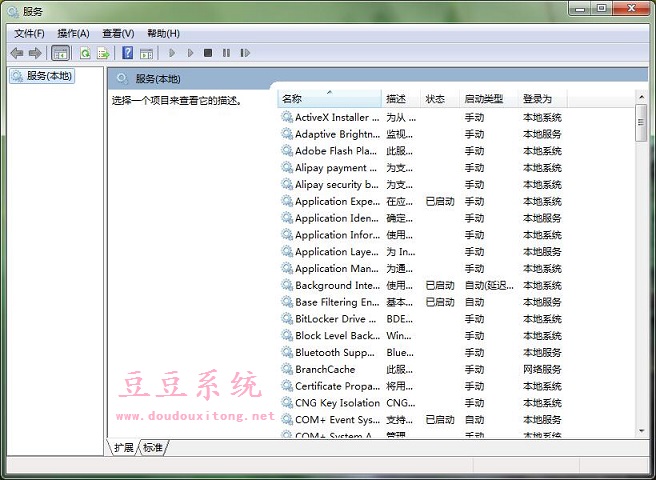Open the 操作(A) menu
This screenshot has width=656, height=480.
tap(73, 33)
